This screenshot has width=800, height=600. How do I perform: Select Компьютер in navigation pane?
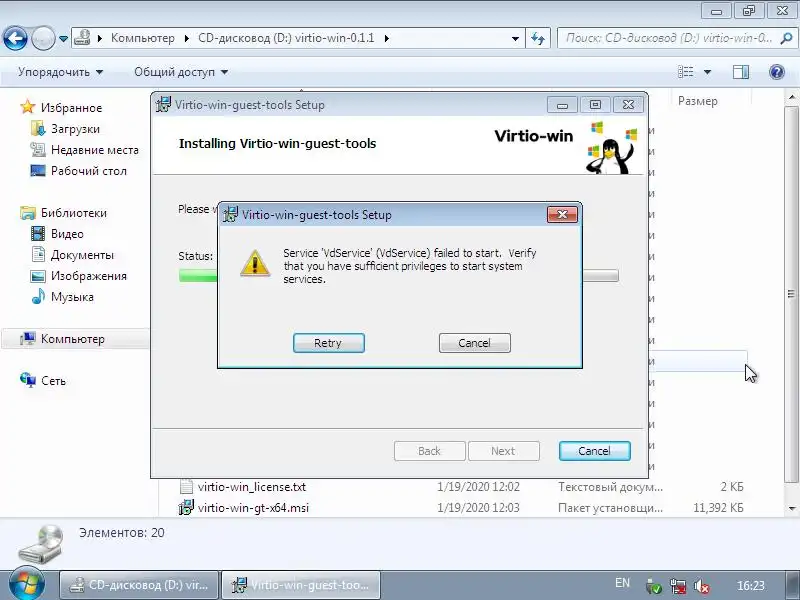click(72, 339)
